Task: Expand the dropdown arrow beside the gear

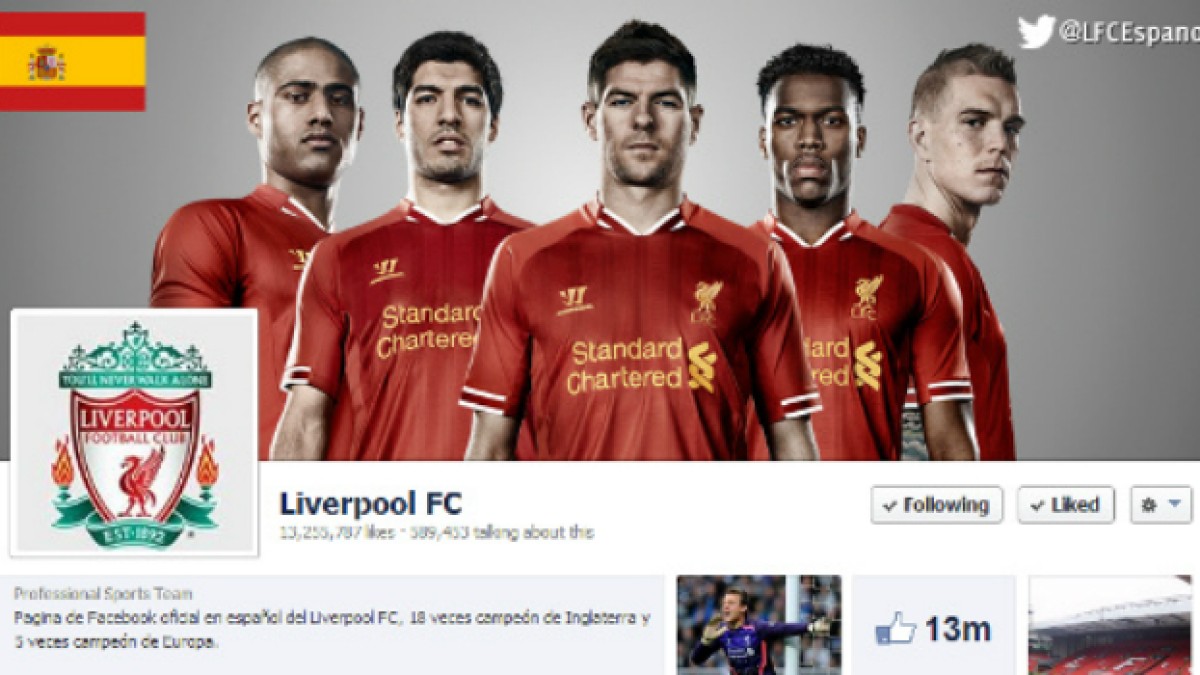Action: click(1174, 504)
